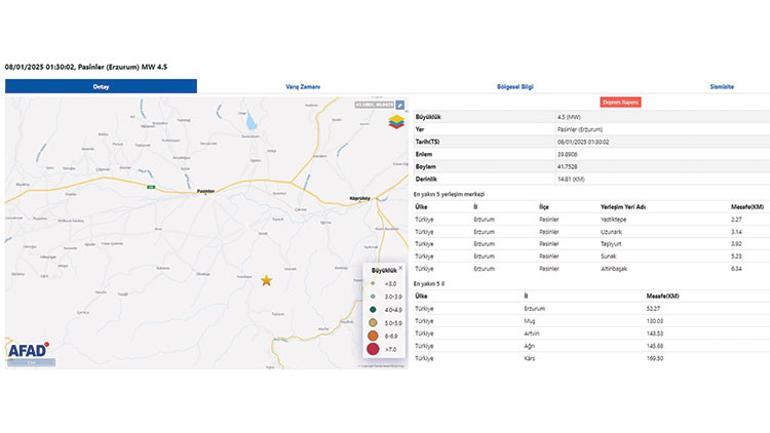The width and height of the screenshot is (770, 433).
Task: Click the 2.27 distance cell
Action: pyautogui.click(x=736, y=219)
